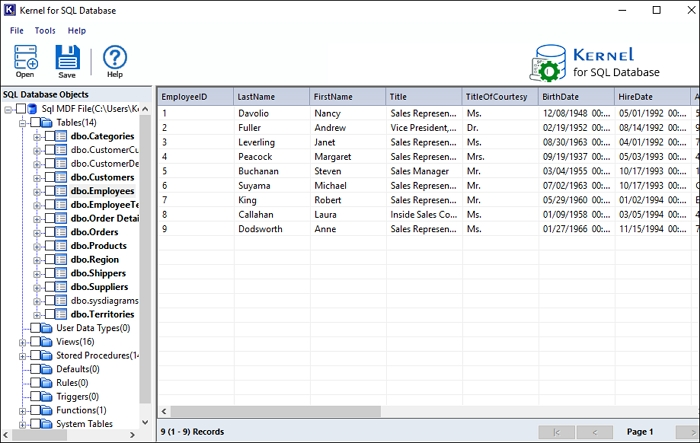Click the Kernel app icon in title bar
The image size is (700, 443).
tap(9, 10)
